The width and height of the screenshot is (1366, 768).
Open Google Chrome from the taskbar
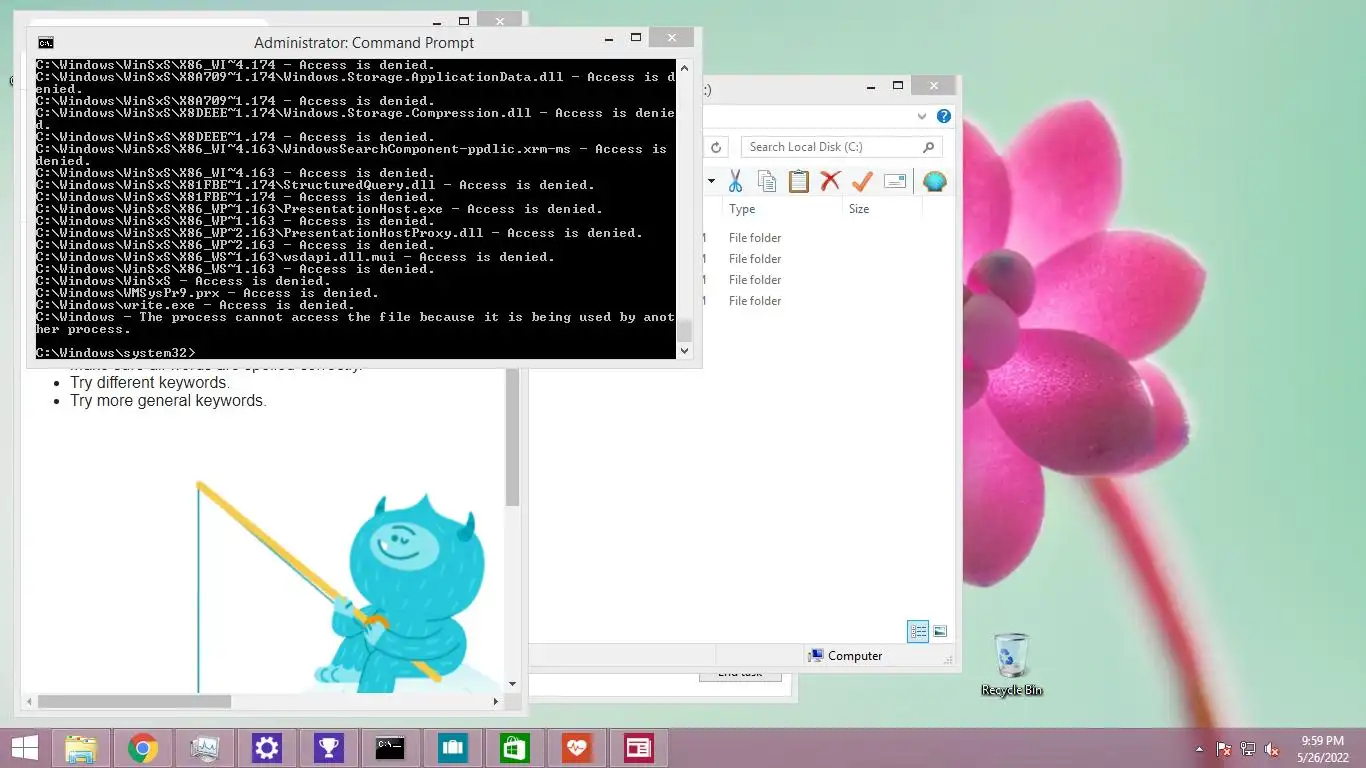tap(143, 748)
